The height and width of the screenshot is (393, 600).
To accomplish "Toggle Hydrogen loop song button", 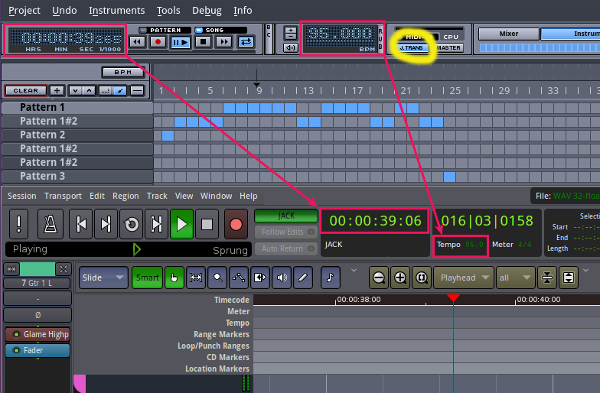I will click(x=246, y=41).
